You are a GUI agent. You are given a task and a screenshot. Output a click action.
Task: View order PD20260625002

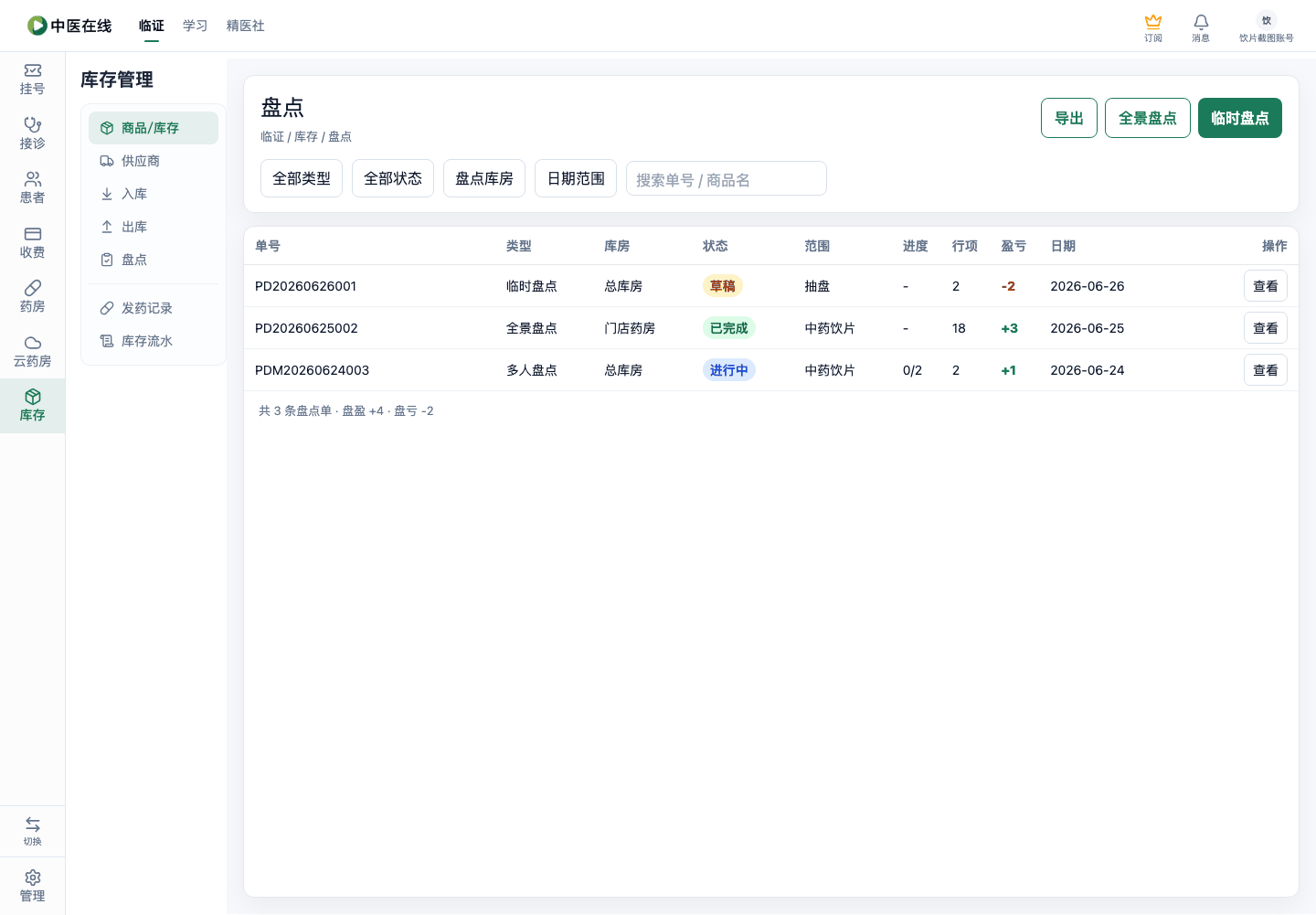[x=1266, y=328]
